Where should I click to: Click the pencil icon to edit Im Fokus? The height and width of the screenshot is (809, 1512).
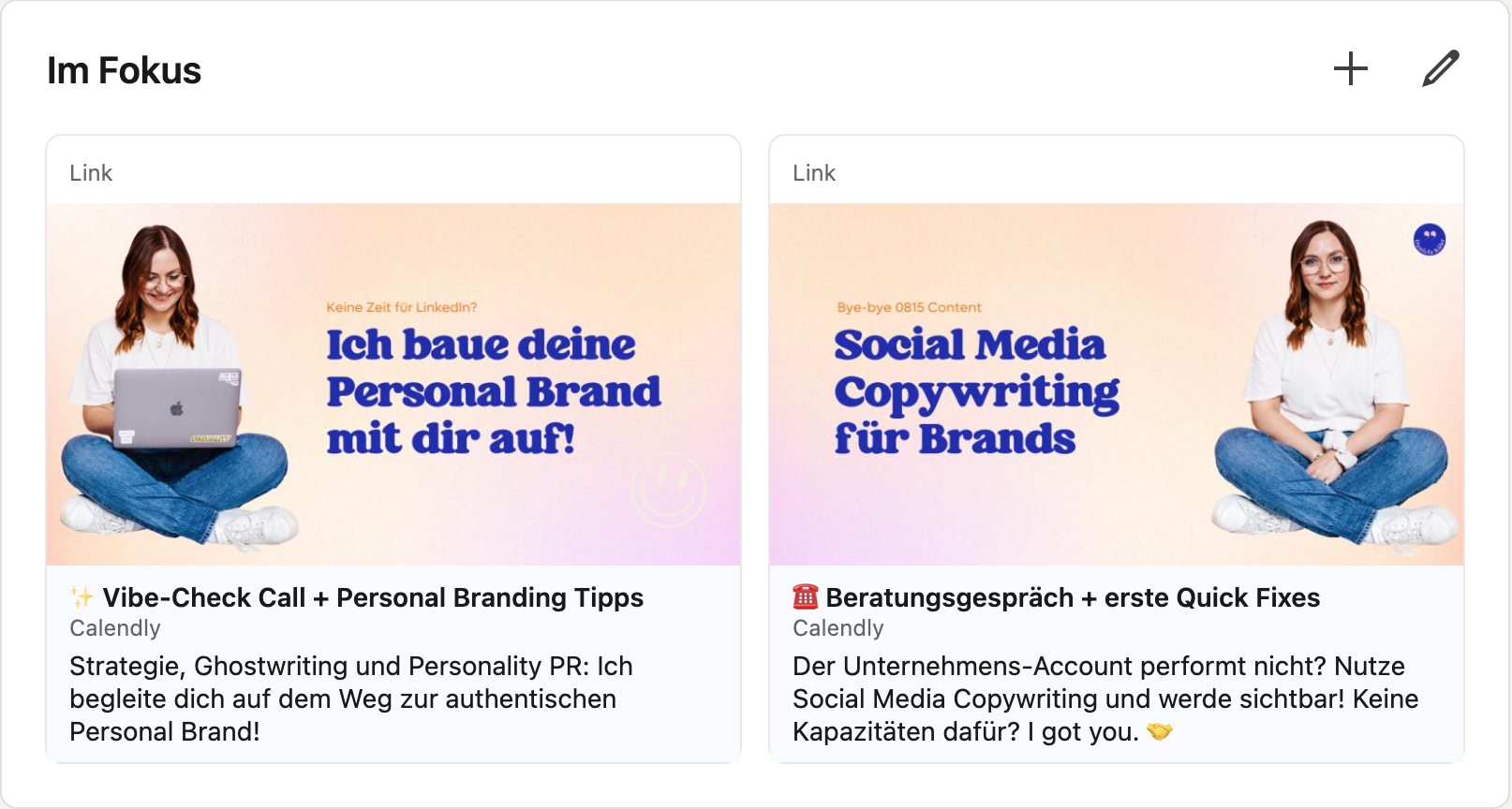pos(1440,68)
